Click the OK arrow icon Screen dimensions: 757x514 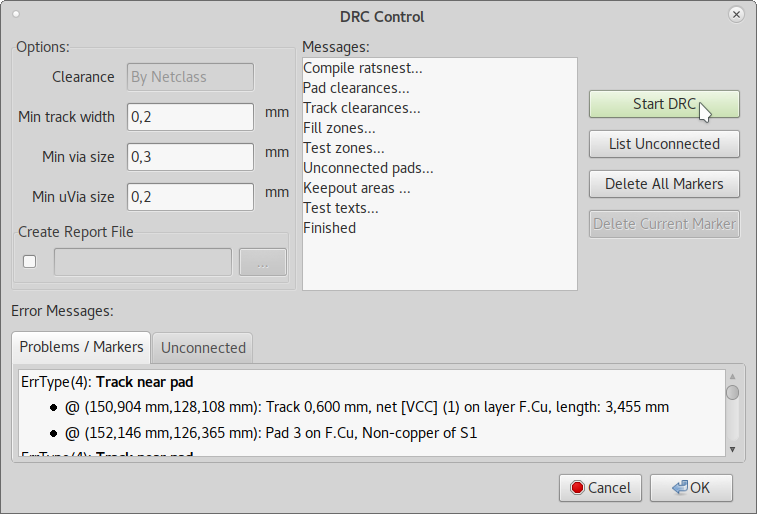click(679, 488)
